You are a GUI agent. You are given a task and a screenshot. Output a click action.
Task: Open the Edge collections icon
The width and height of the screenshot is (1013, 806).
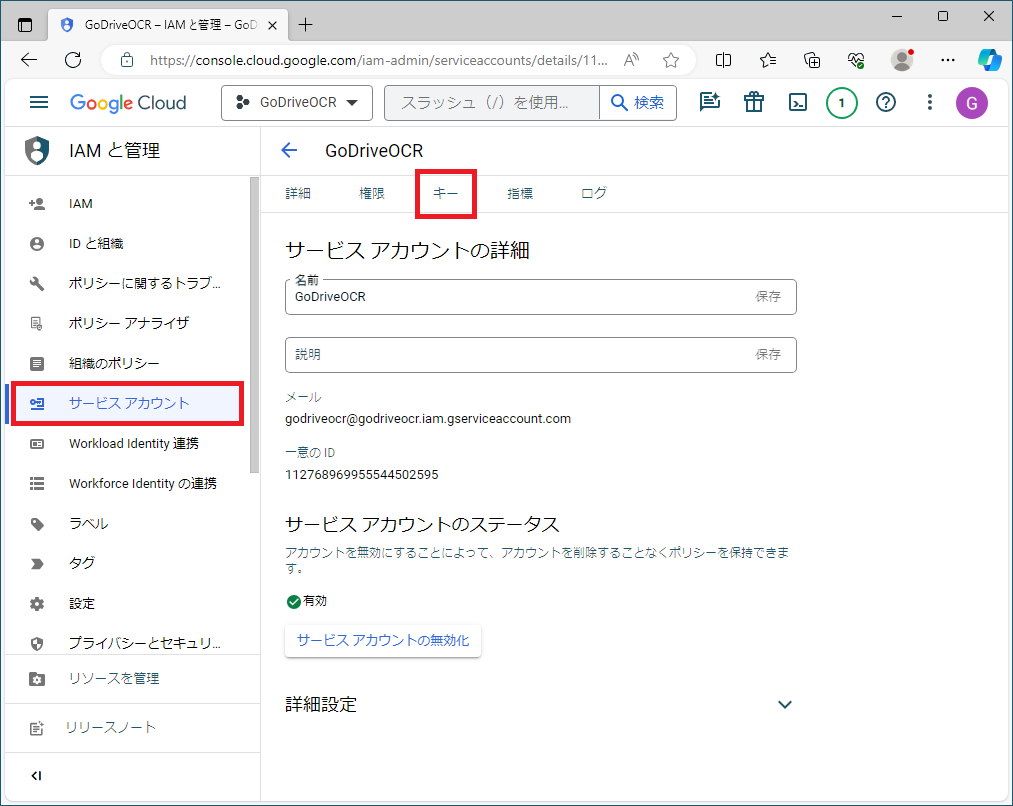(812, 60)
